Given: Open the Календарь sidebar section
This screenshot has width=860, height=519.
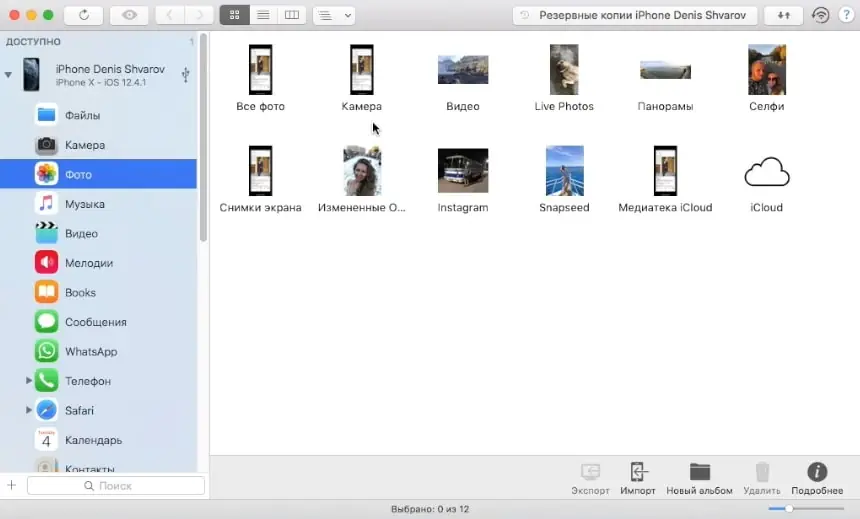Looking at the screenshot, I should click(x=99, y=440).
